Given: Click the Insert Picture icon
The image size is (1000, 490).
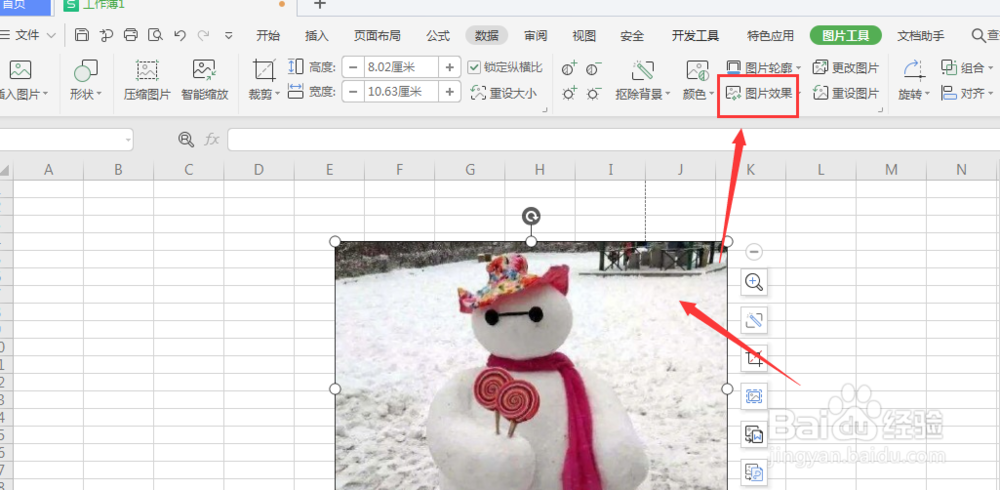Looking at the screenshot, I should [x=20, y=70].
